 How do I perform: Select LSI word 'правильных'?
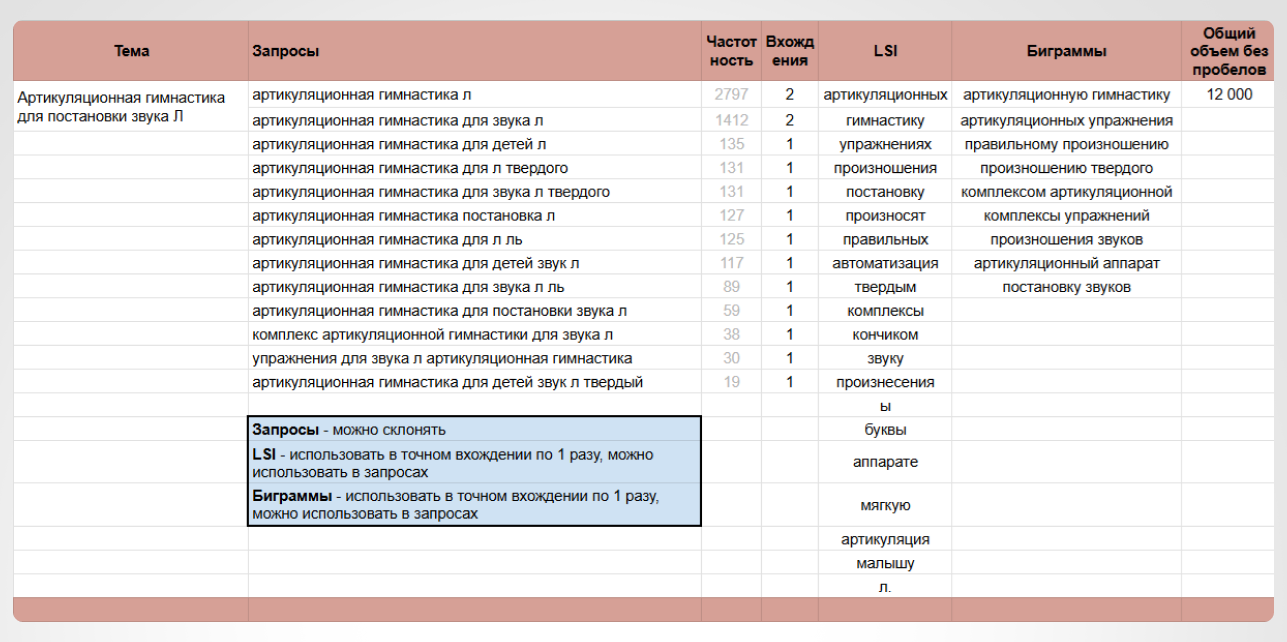(885, 240)
